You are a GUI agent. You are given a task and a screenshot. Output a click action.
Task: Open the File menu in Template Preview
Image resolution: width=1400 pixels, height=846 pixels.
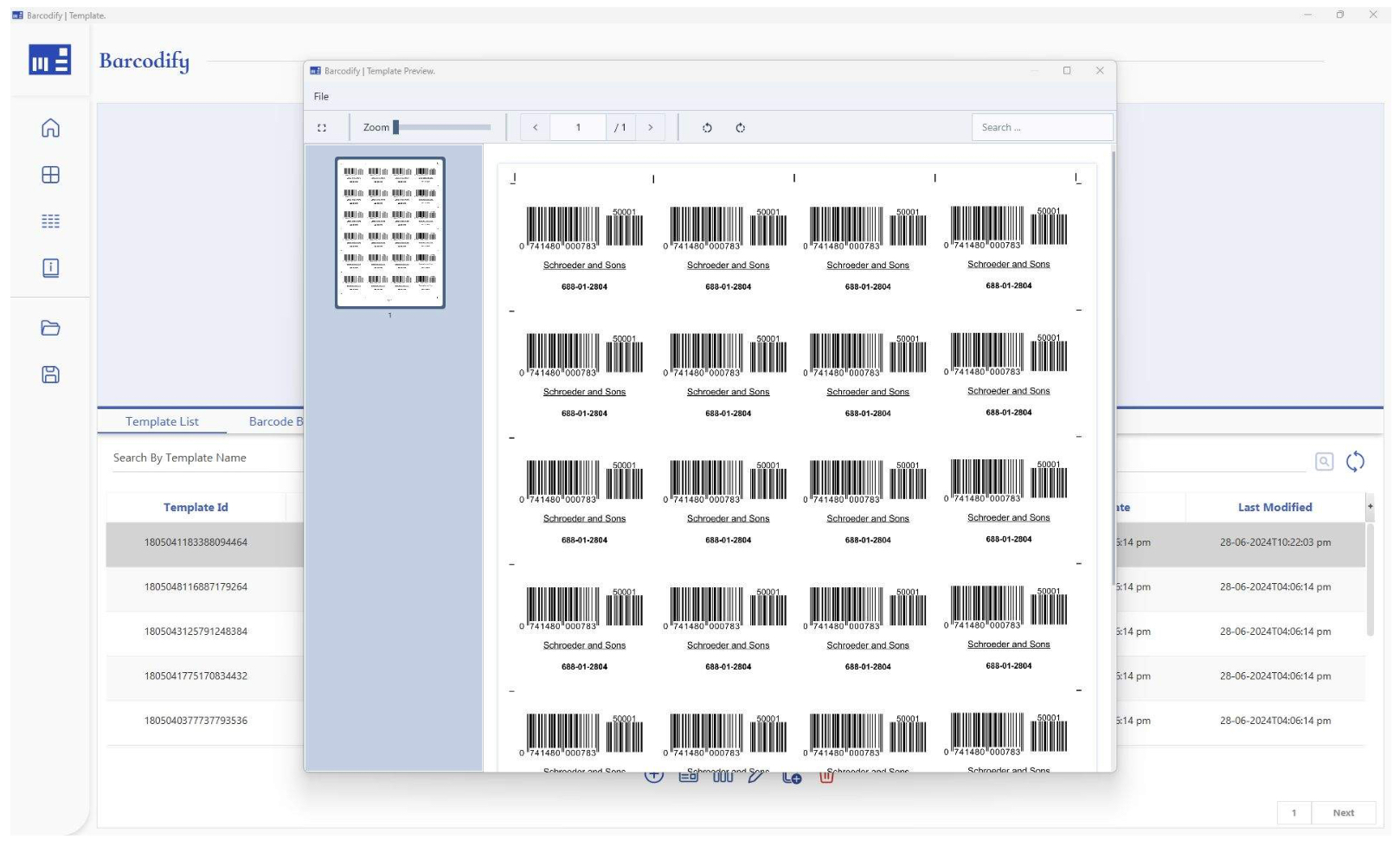(321, 97)
